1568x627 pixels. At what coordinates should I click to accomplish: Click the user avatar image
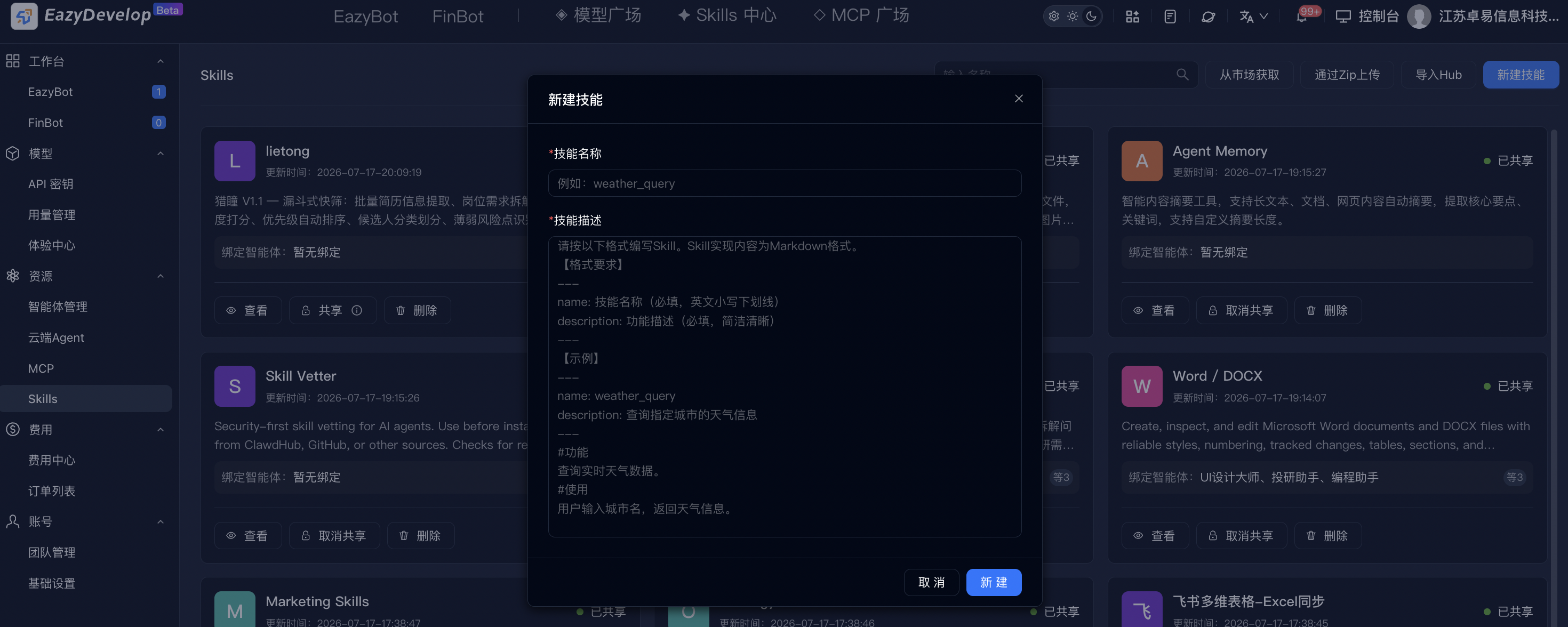[1419, 17]
